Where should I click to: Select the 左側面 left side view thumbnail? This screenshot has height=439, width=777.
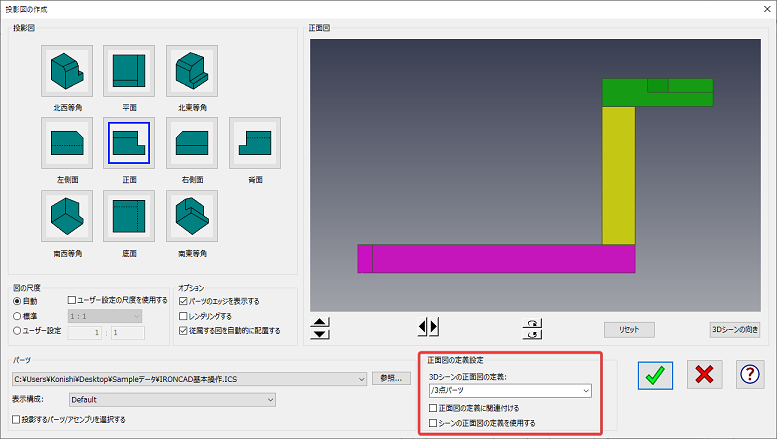[x=67, y=143]
